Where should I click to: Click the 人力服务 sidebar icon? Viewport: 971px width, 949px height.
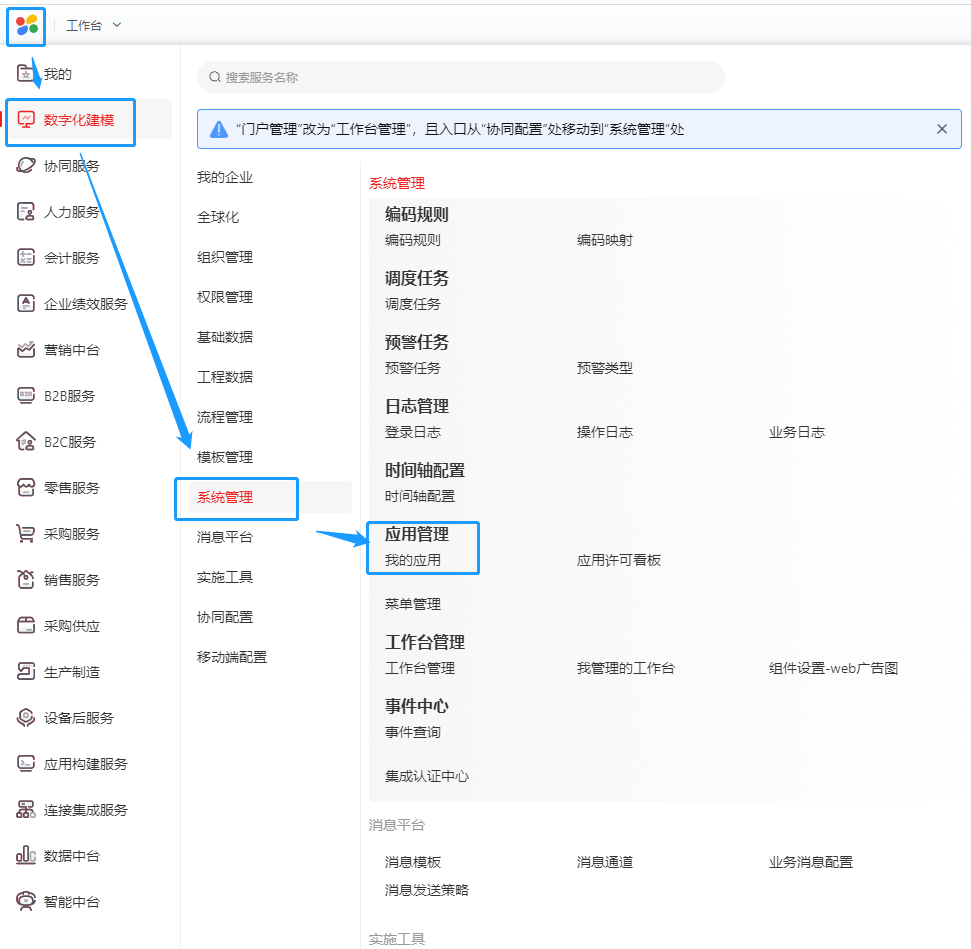pos(27,212)
